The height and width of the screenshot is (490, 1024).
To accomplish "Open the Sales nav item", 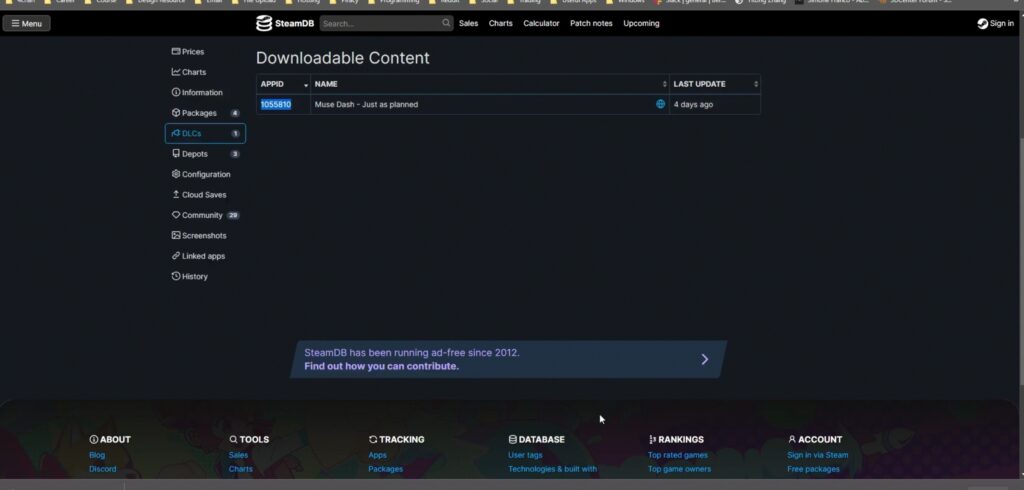I will 468,24.
